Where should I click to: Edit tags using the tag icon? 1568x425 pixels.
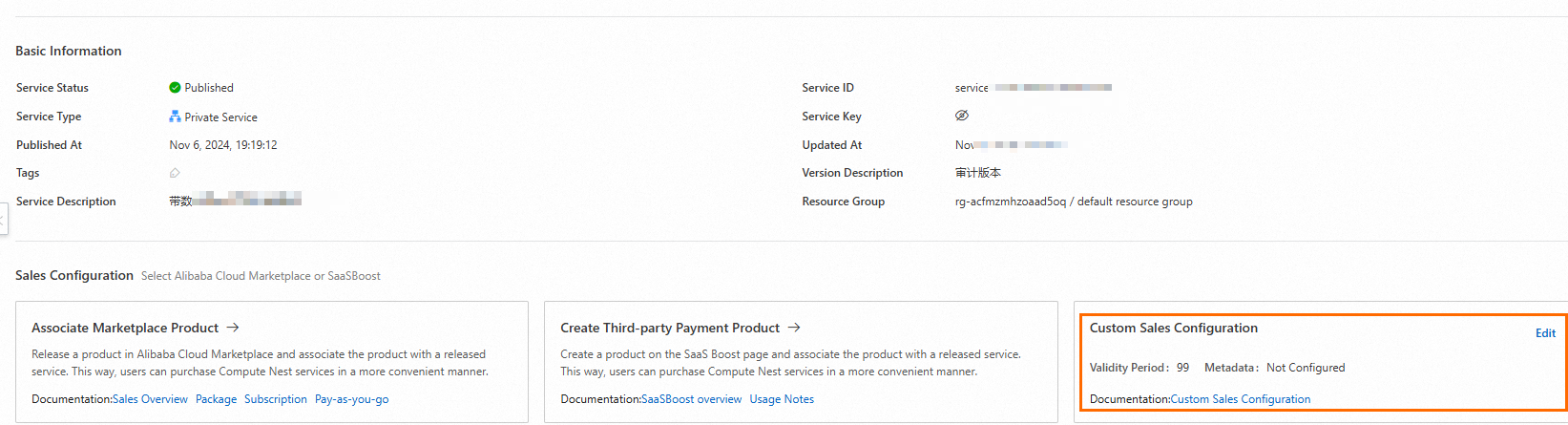pos(175,173)
